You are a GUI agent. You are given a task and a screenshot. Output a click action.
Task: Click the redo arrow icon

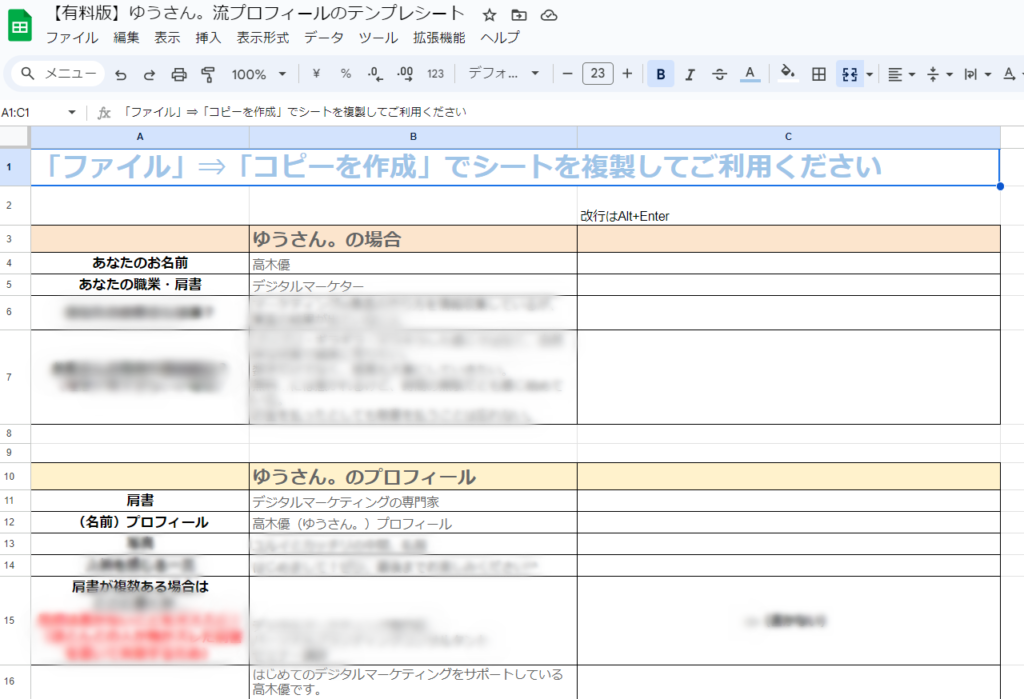pos(150,74)
